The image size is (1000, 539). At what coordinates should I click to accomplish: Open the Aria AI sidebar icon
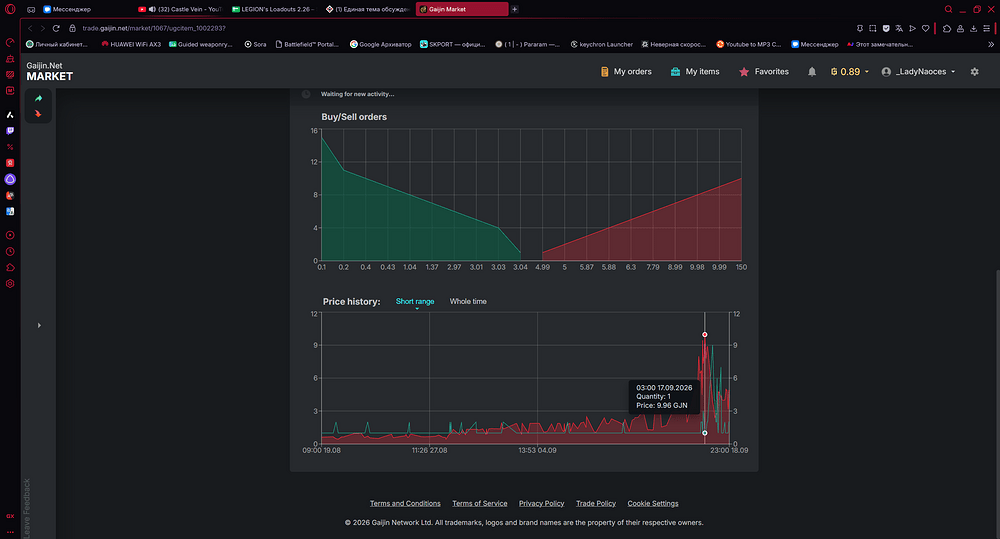(x=10, y=115)
